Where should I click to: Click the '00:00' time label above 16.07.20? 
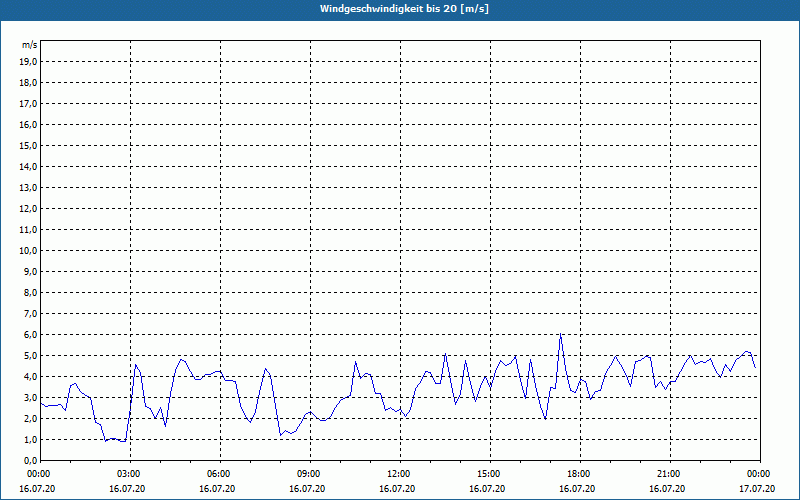tap(38, 474)
